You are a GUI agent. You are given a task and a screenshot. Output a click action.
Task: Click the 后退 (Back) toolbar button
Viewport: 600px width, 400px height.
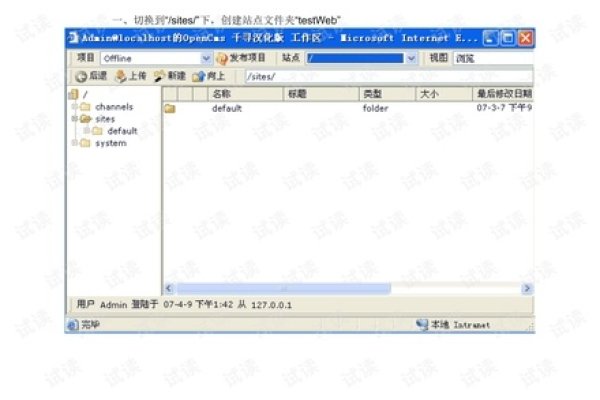coord(91,76)
